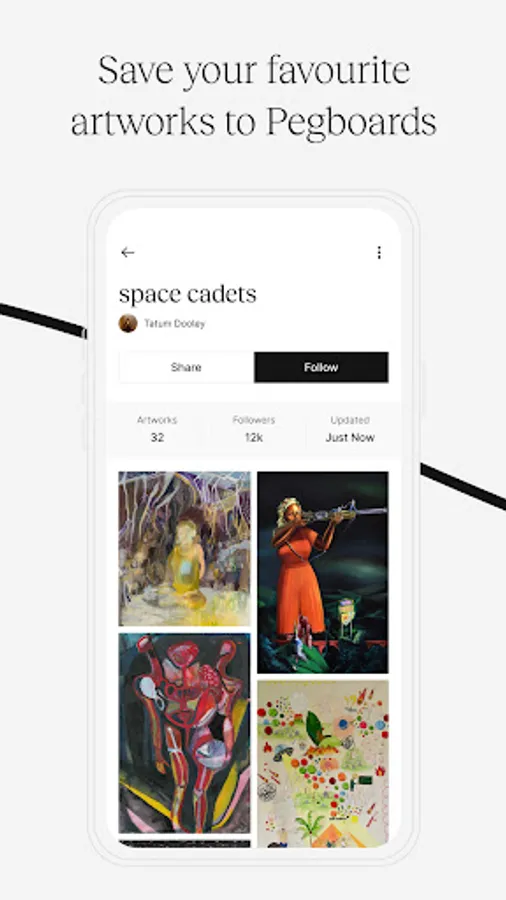Open the red anatomical figure painting
506x900 pixels.
tap(184, 733)
